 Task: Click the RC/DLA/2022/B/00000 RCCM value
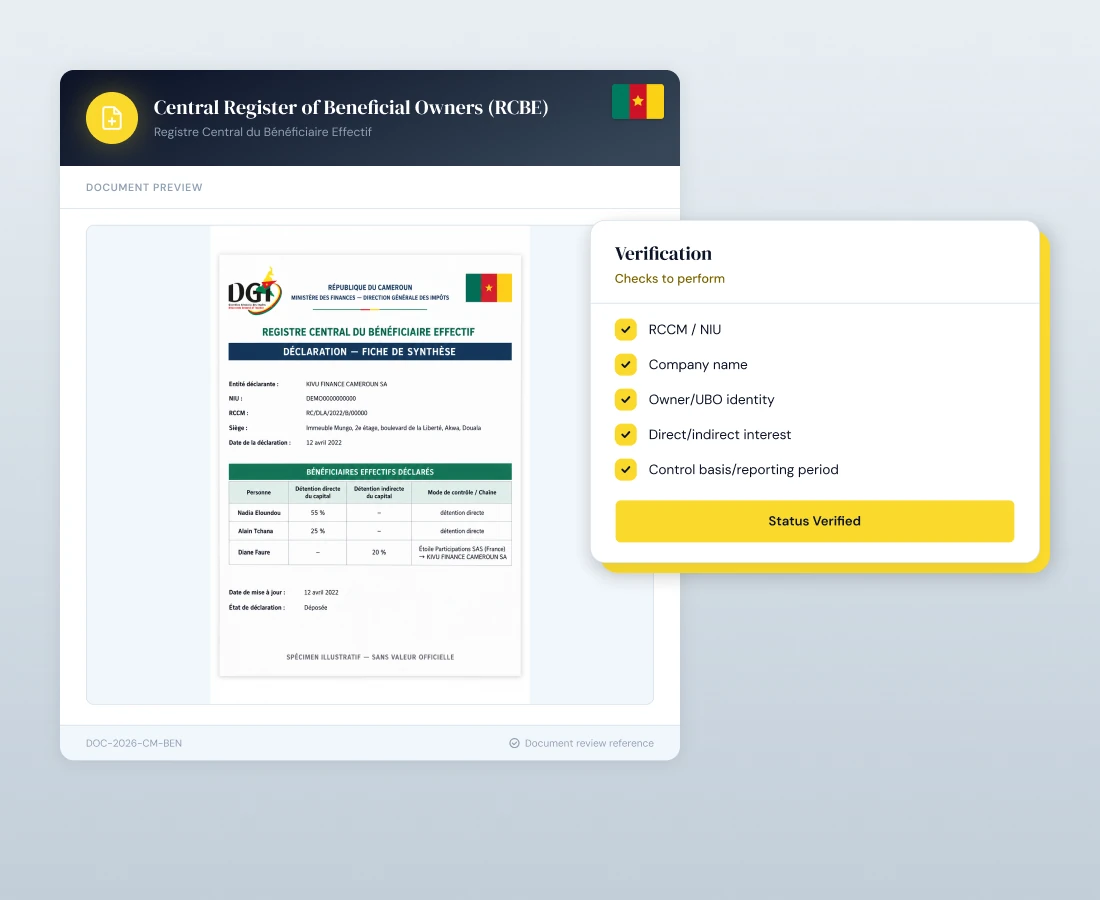[x=337, y=413]
